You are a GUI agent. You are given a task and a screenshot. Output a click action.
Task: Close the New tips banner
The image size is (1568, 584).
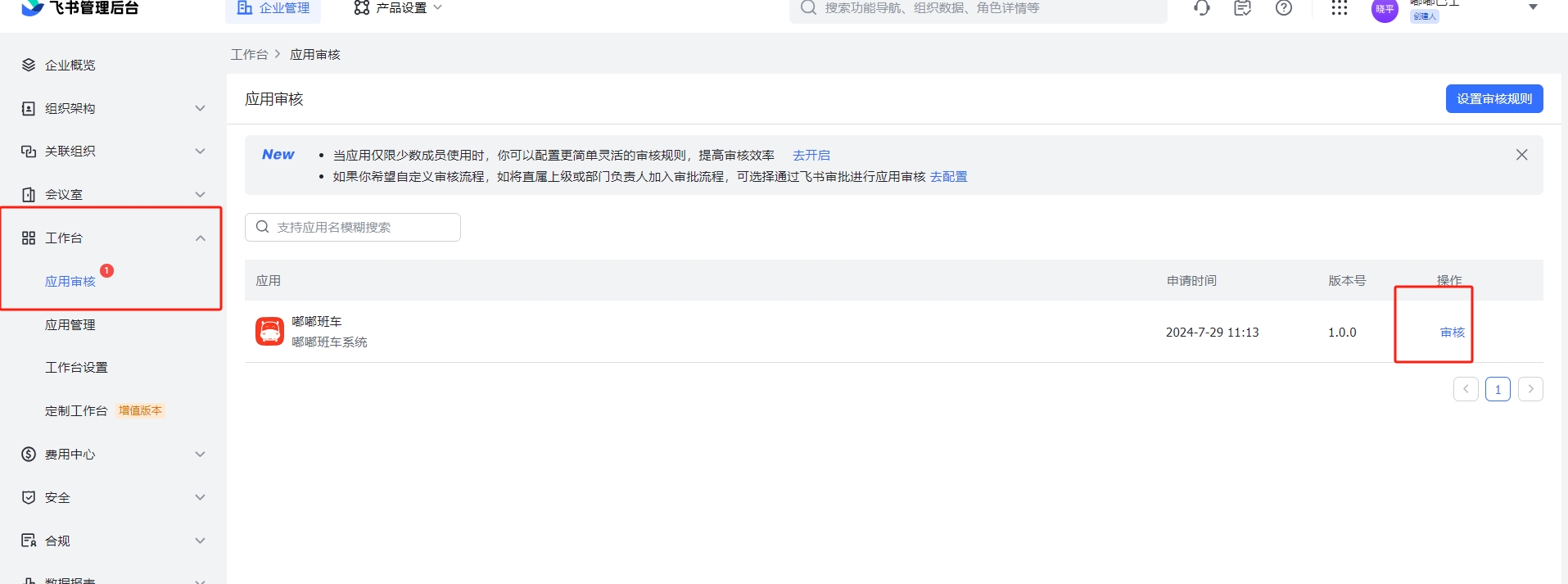click(x=1521, y=155)
